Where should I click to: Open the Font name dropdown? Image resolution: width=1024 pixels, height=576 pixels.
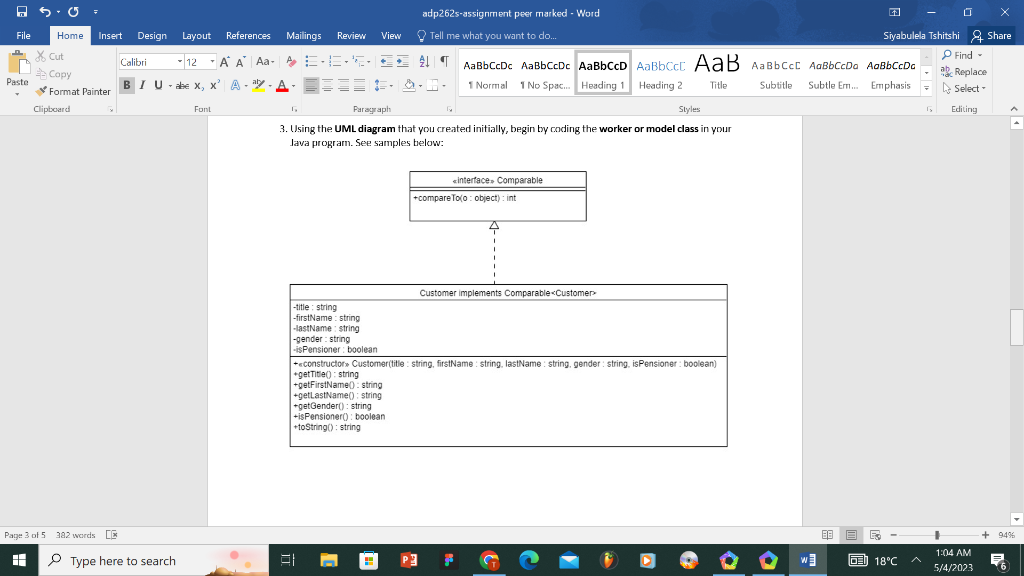[x=180, y=61]
